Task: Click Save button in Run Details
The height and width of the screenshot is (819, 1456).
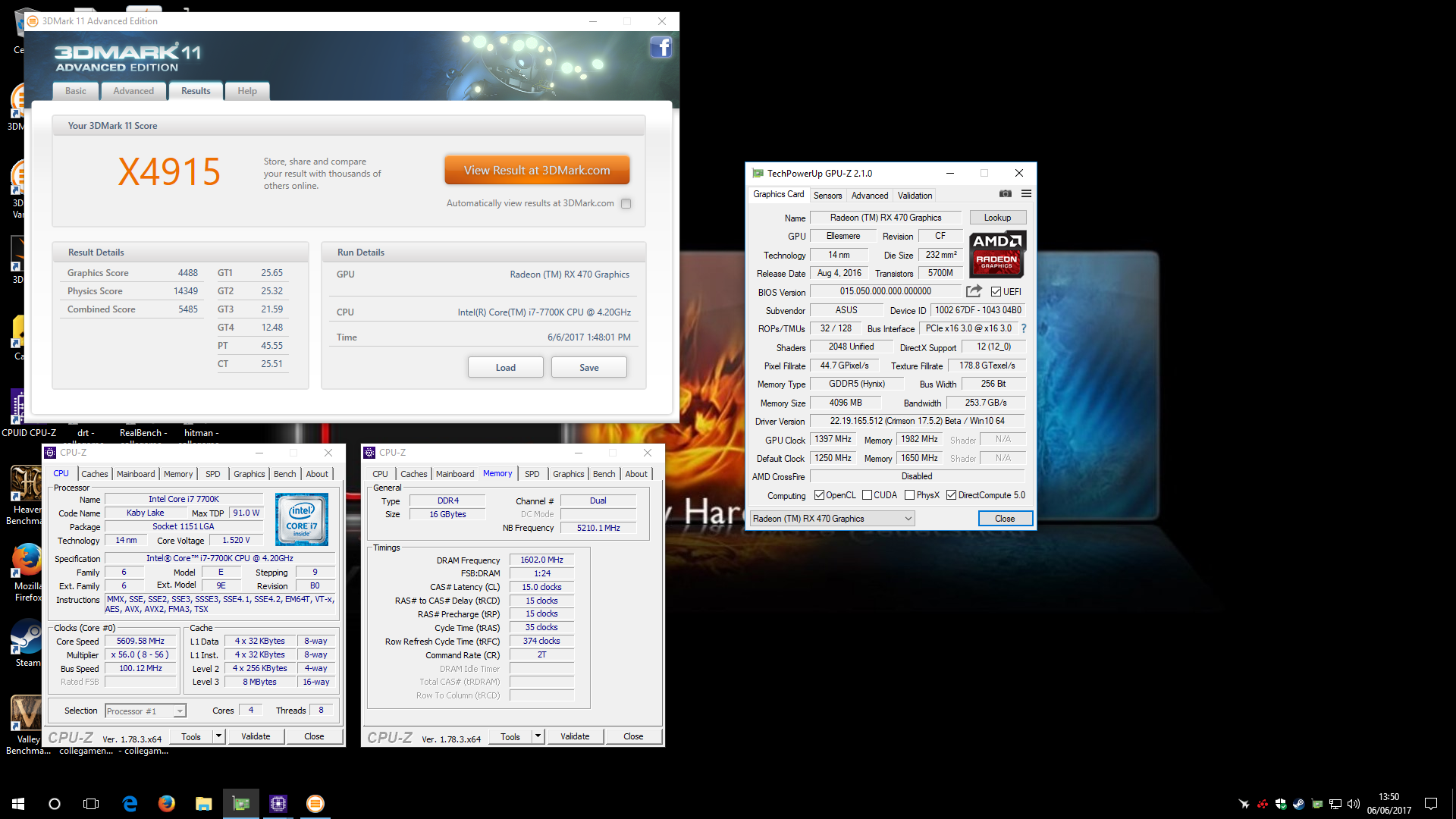Action: pyautogui.click(x=589, y=368)
